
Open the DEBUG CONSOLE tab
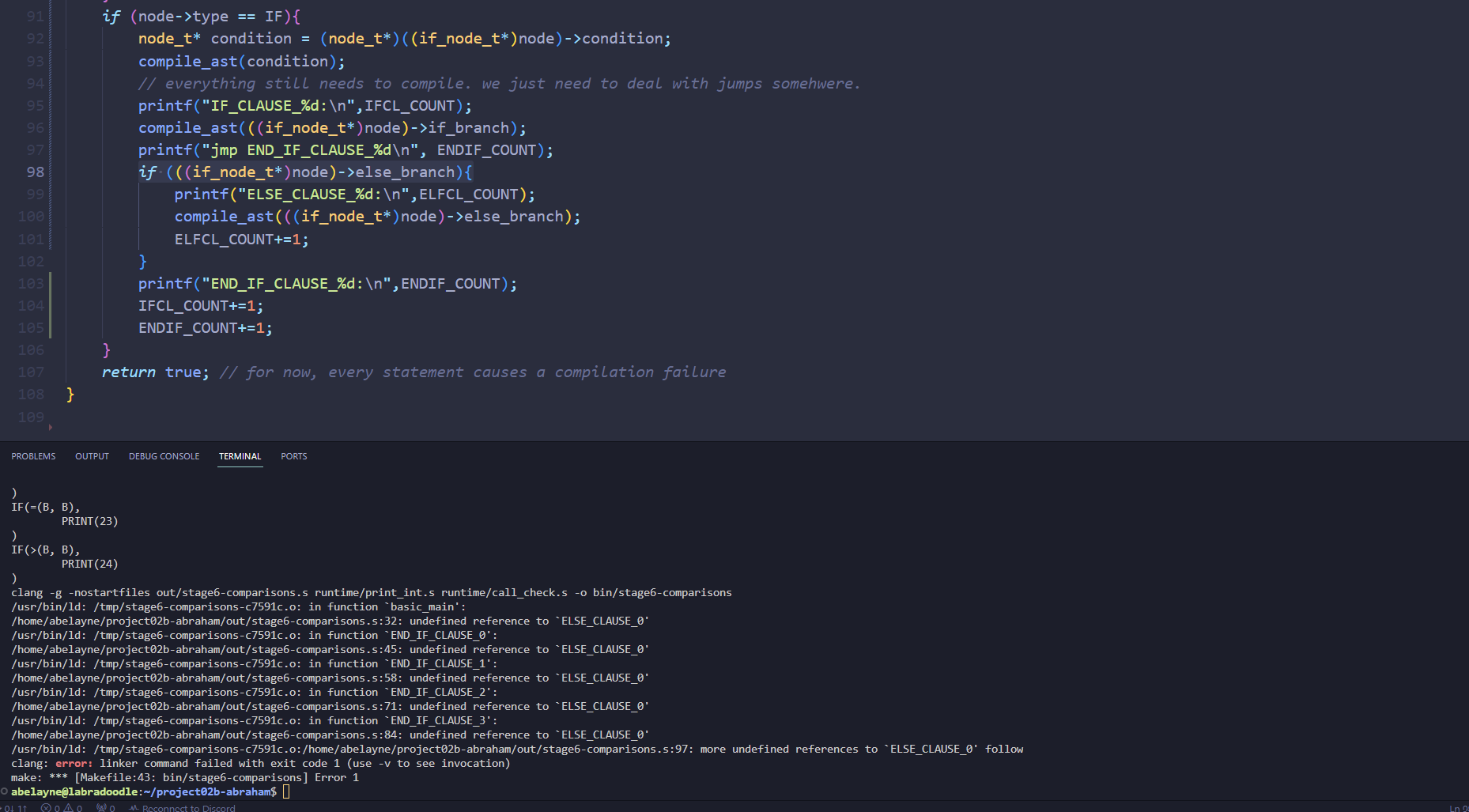pos(164,456)
